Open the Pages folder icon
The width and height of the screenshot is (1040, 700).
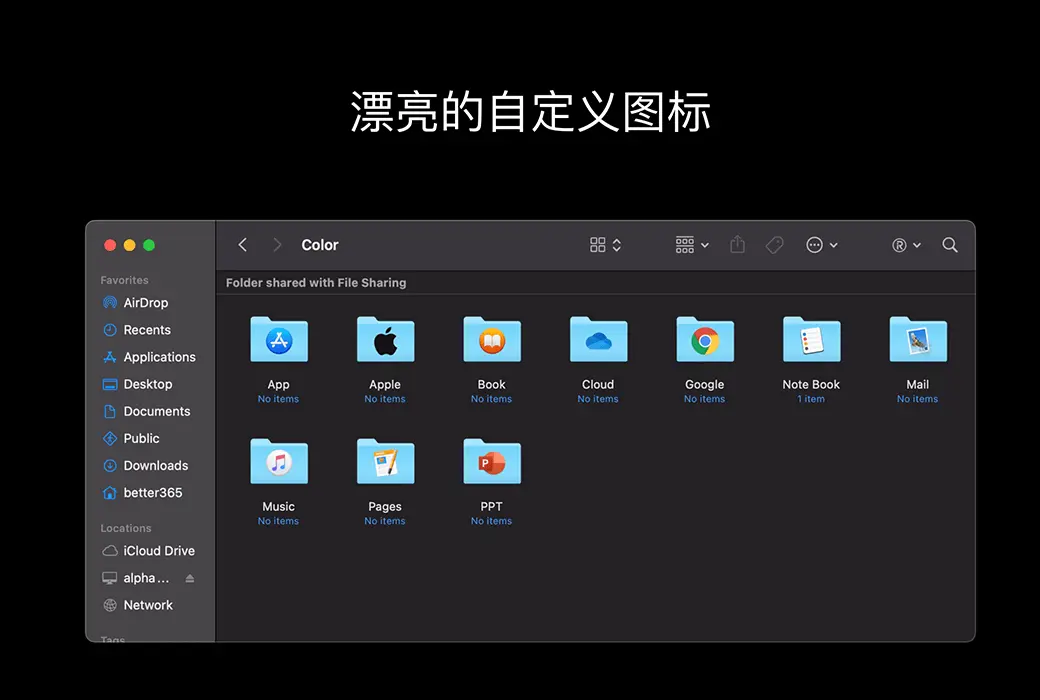click(x=385, y=461)
